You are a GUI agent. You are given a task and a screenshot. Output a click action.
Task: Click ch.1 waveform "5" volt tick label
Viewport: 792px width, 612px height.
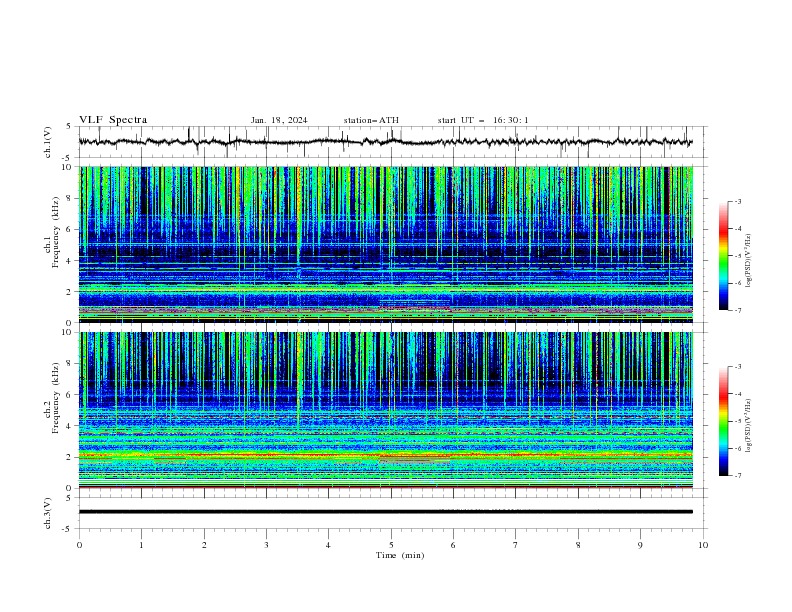pos(69,126)
